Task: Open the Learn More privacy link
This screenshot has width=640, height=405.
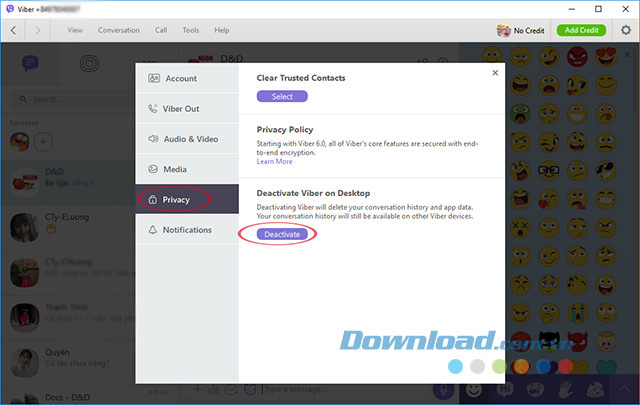Action: click(x=274, y=161)
